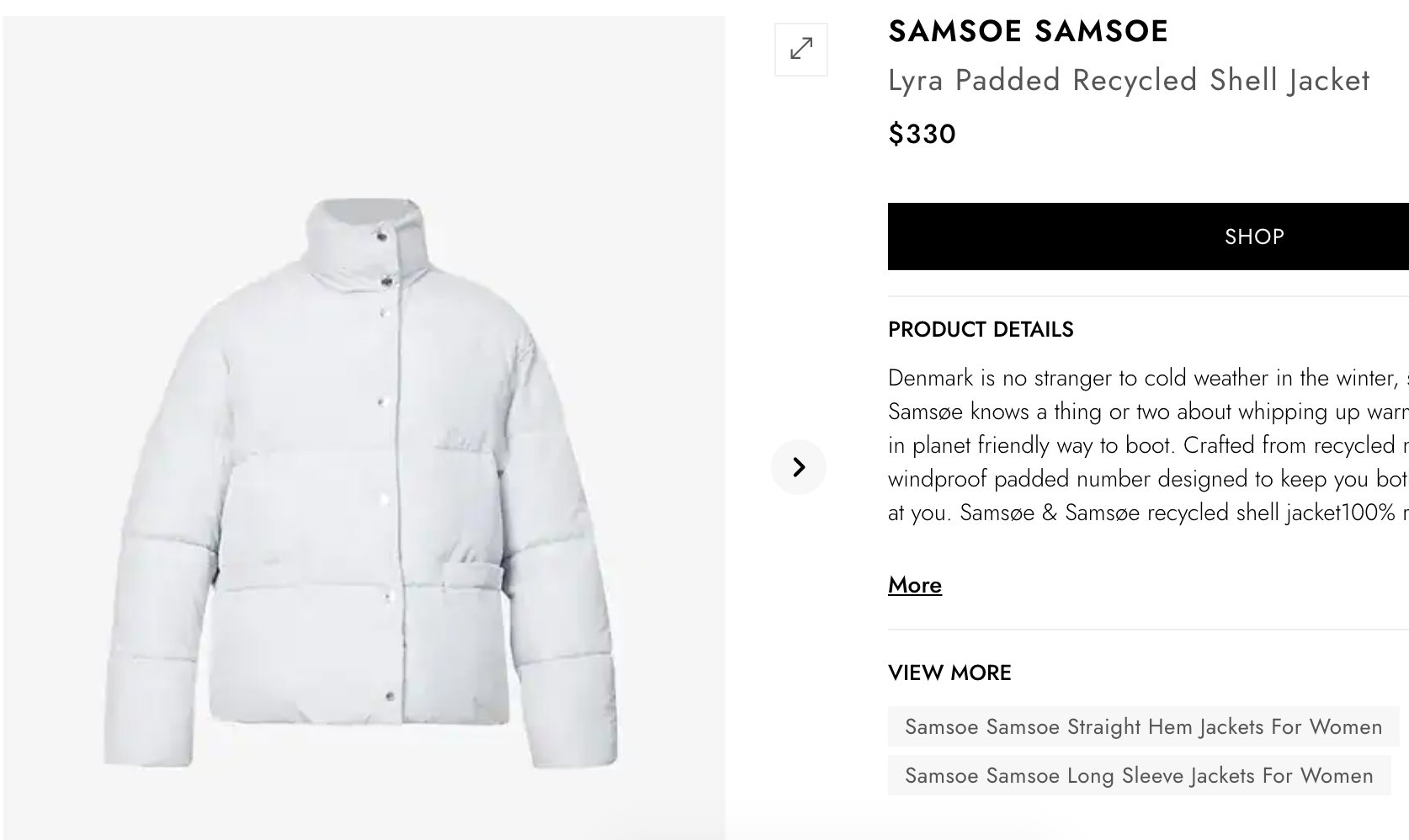The width and height of the screenshot is (1409, 840).
Task: Click the PRODUCT DETAILS heading
Action: tap(981, 329)
